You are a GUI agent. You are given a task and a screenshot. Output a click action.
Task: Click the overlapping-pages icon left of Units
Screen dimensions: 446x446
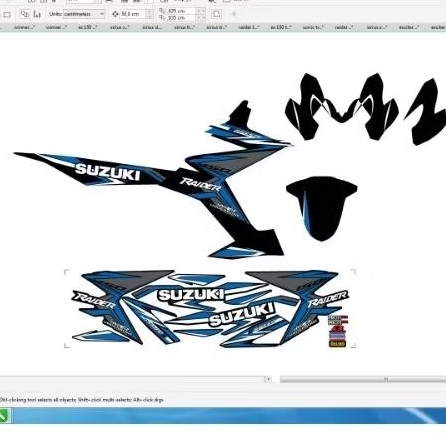tap(25, 14)
